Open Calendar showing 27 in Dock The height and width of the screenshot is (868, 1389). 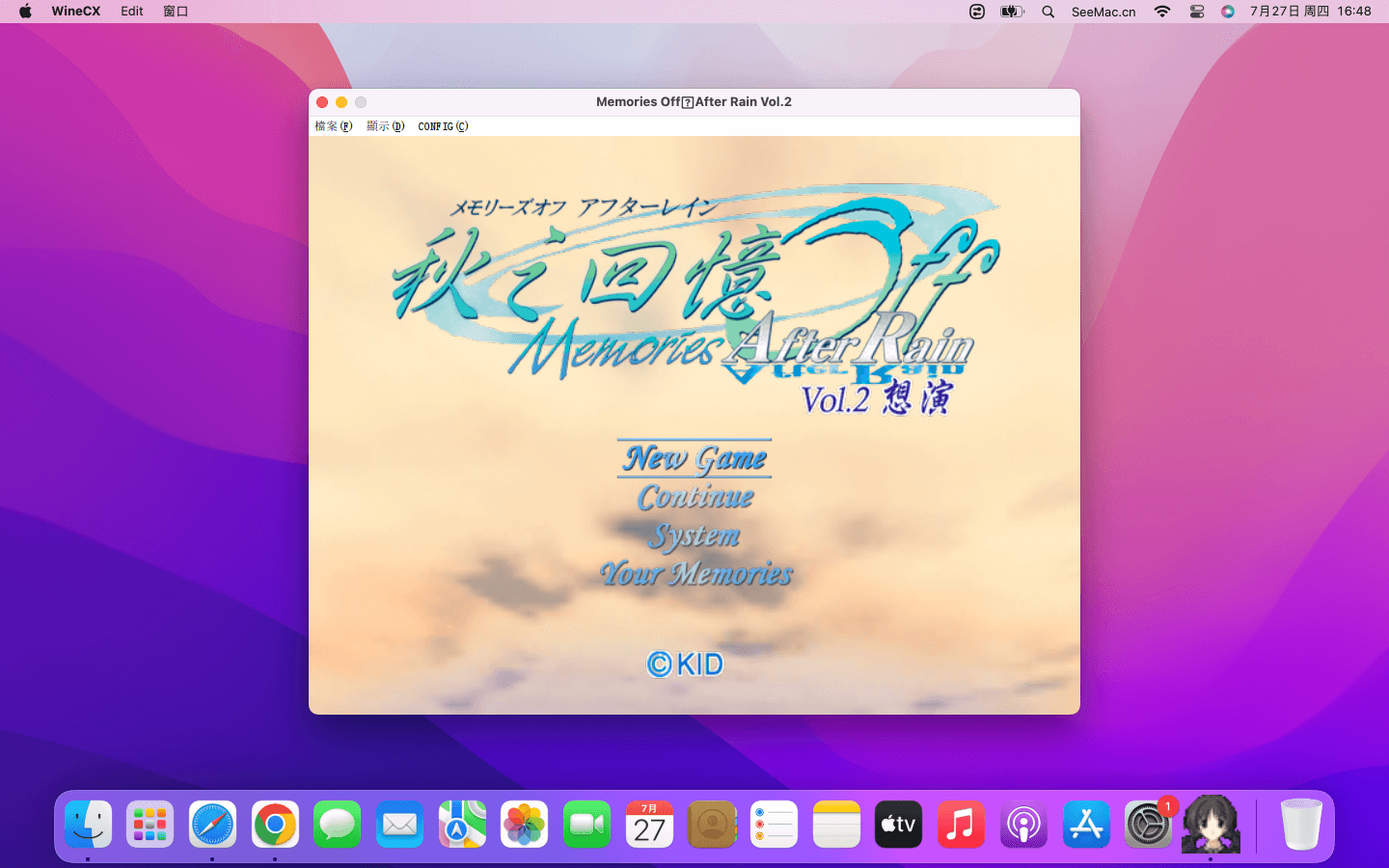649,825
